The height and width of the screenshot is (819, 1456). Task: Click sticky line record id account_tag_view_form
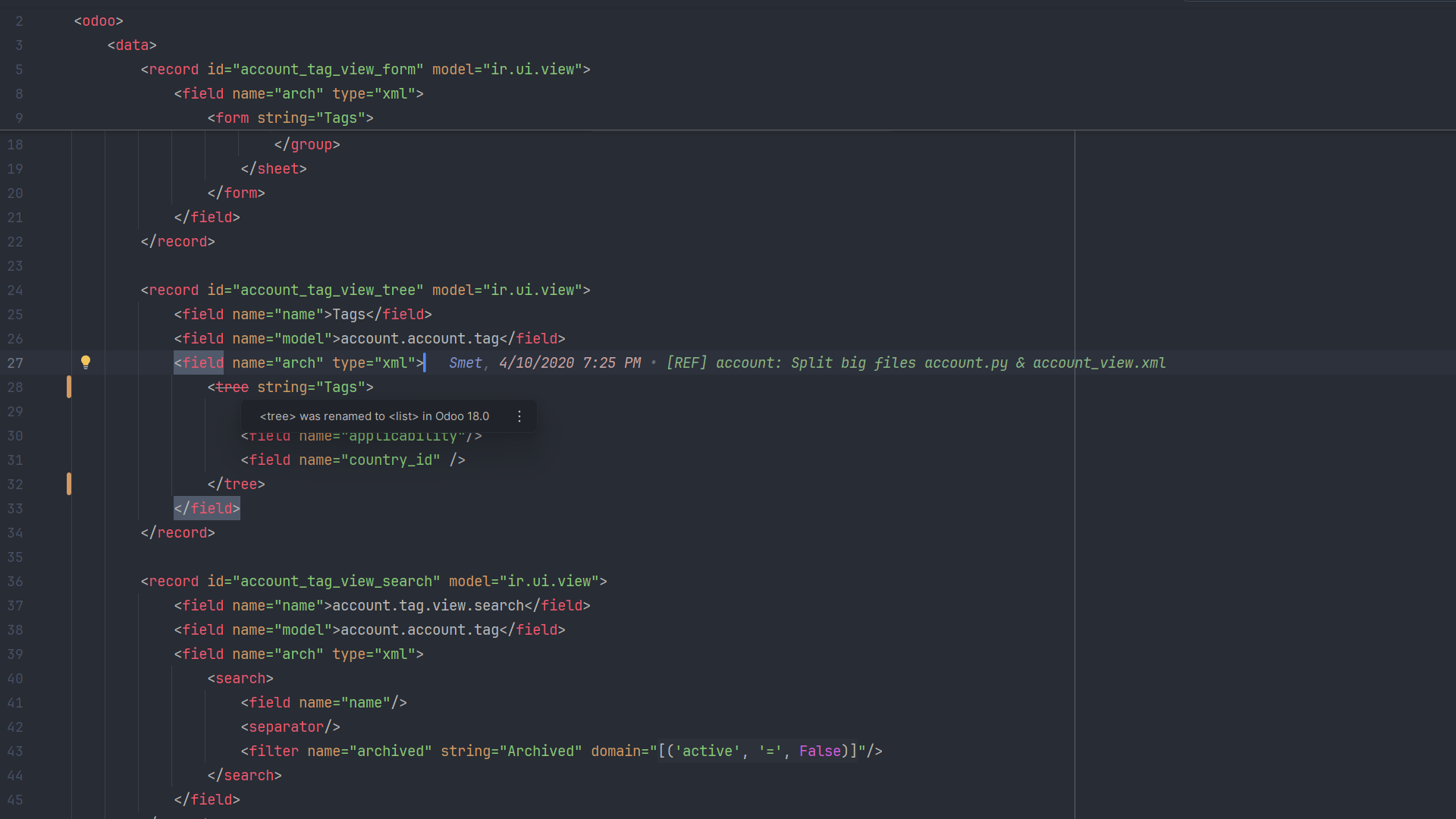click(x=366, y=70)
